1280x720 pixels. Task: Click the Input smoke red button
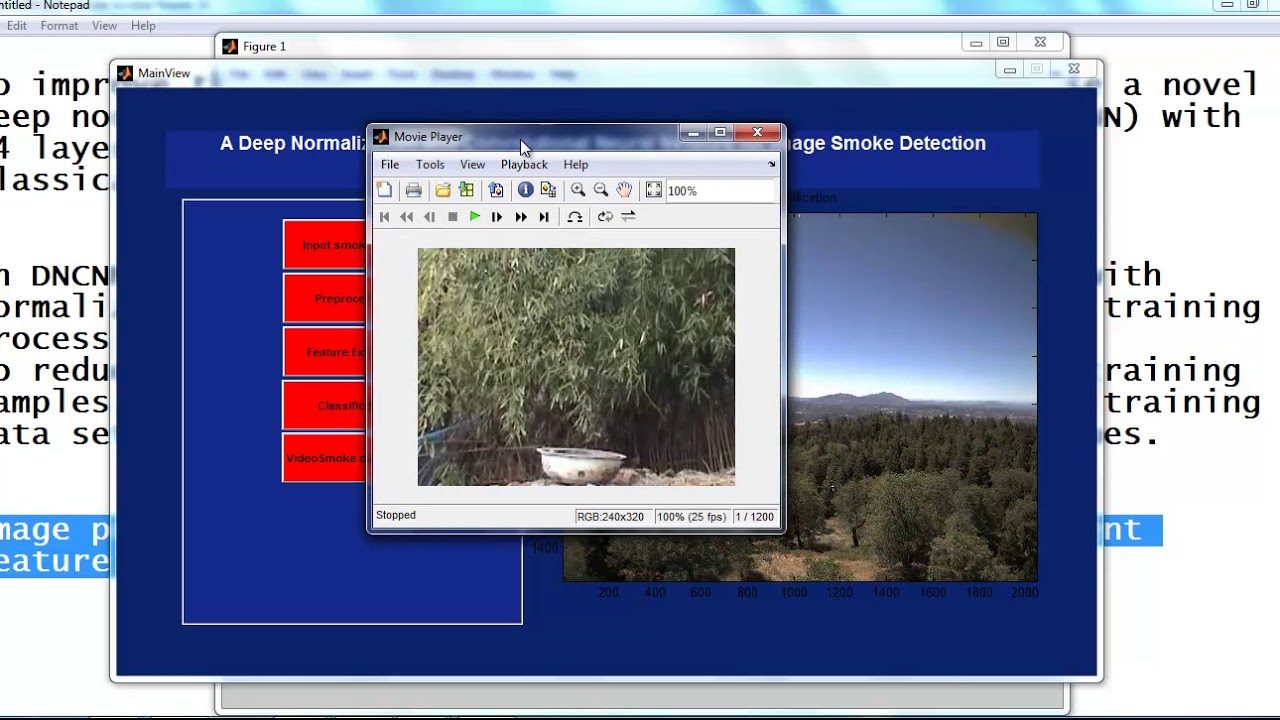[x=325, y=245]
